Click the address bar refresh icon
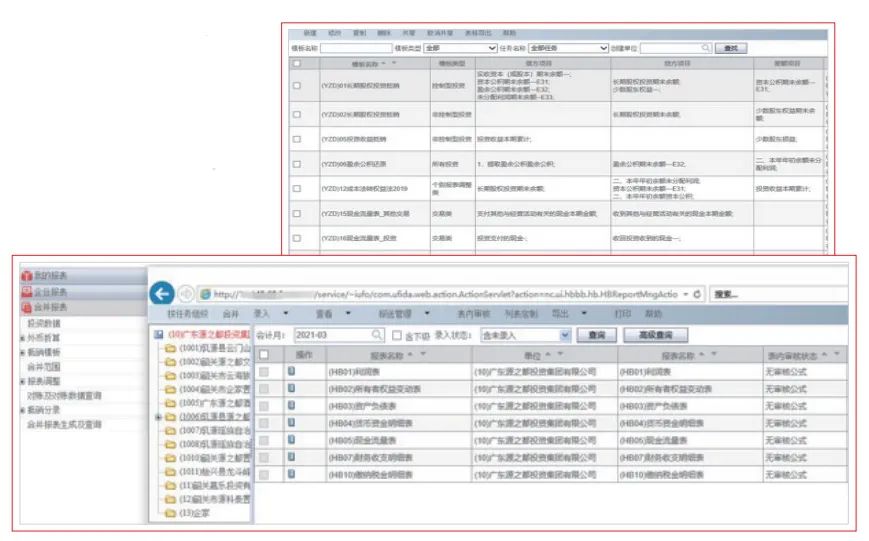This screenshot has width=869, height=541. 698,294
